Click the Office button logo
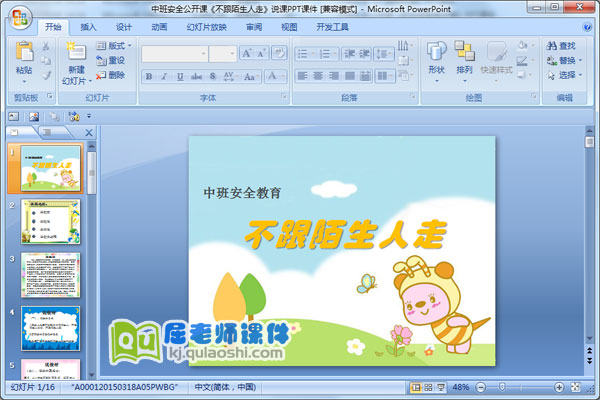Viewport: 600px width, 400px height. [19, 19]
